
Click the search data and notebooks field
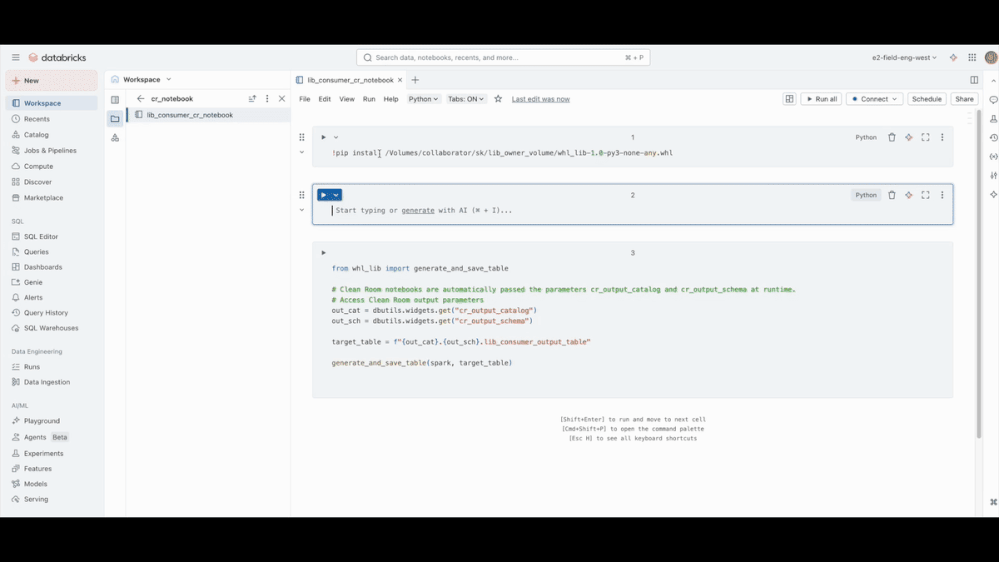pos(503,58)
